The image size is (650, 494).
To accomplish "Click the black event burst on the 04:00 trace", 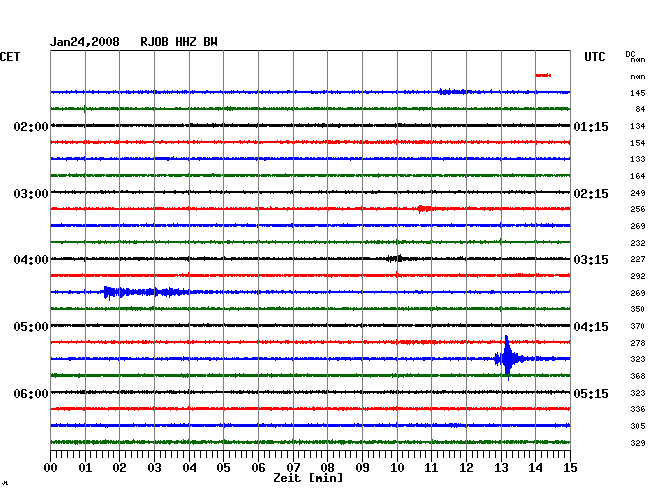I will pyautogui.click(x=397, y=259).
